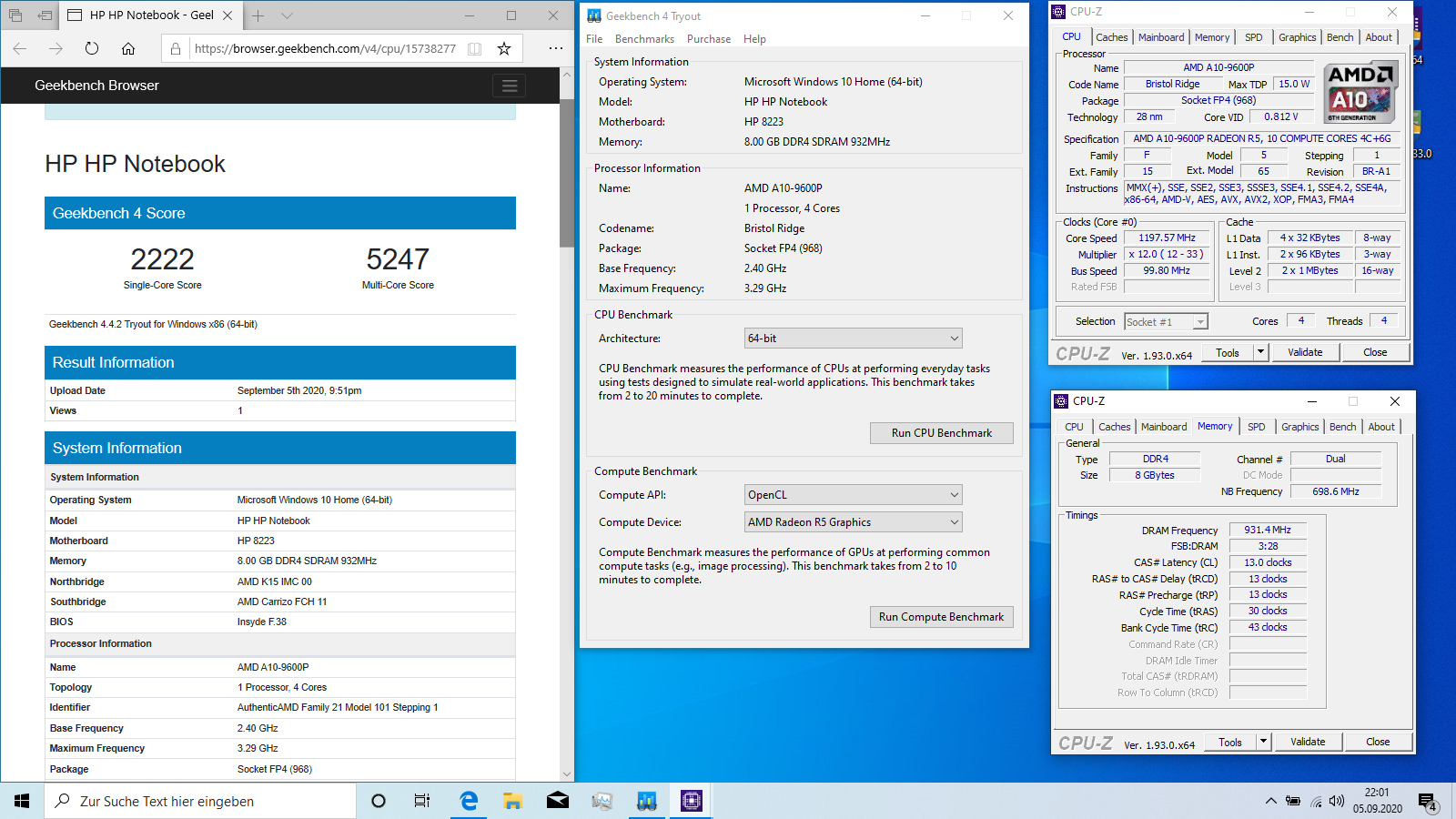Switch to CPU tab in lower CPU-Z

pos(1074,427)
